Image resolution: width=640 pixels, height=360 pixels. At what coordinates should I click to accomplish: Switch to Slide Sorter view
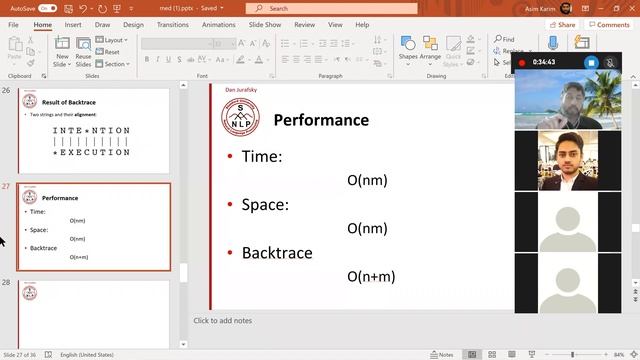tap(492, 354)
